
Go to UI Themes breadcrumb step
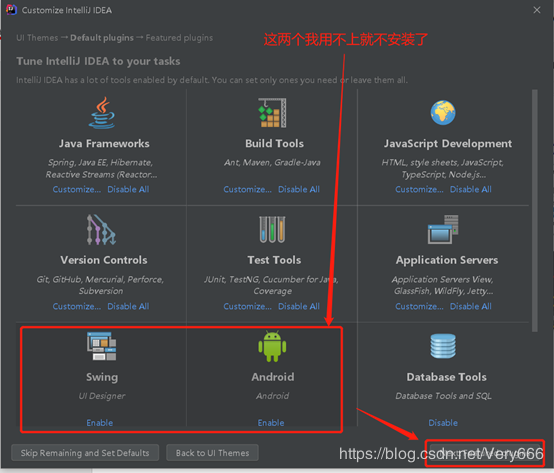click(x=37, y=38)
